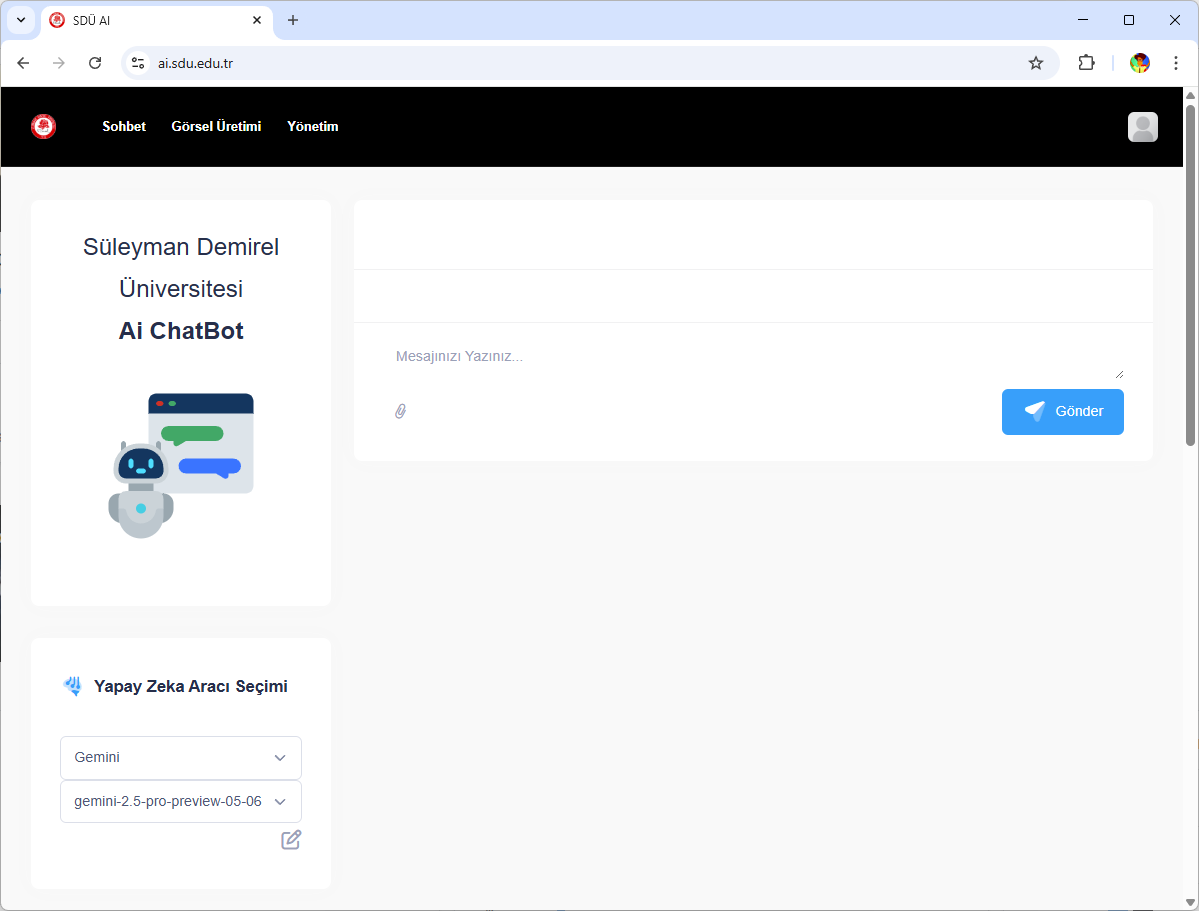Navigate to Görsel Üretimi page
The width and height of the screenshot is (1199, 911).
coord(216,127)
